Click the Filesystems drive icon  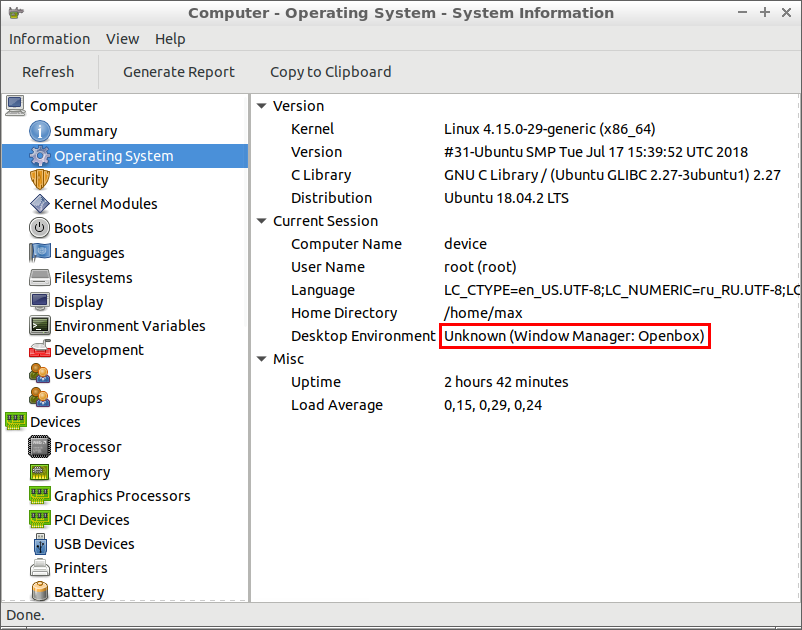[x=39, y=277]
